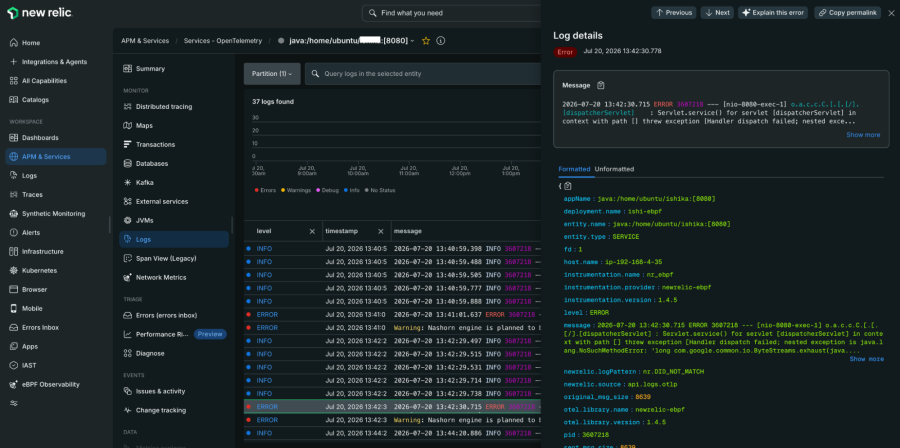Toggle the Warnings legend series
900x448 pixels.
click(296, 190)
